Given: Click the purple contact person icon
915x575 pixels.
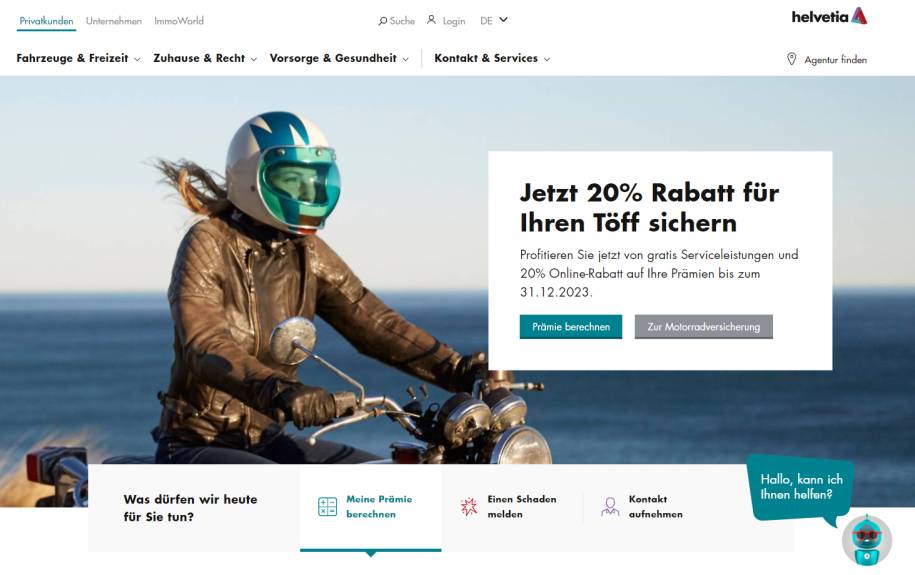Looking at the screenshot, I should [610, 506].
